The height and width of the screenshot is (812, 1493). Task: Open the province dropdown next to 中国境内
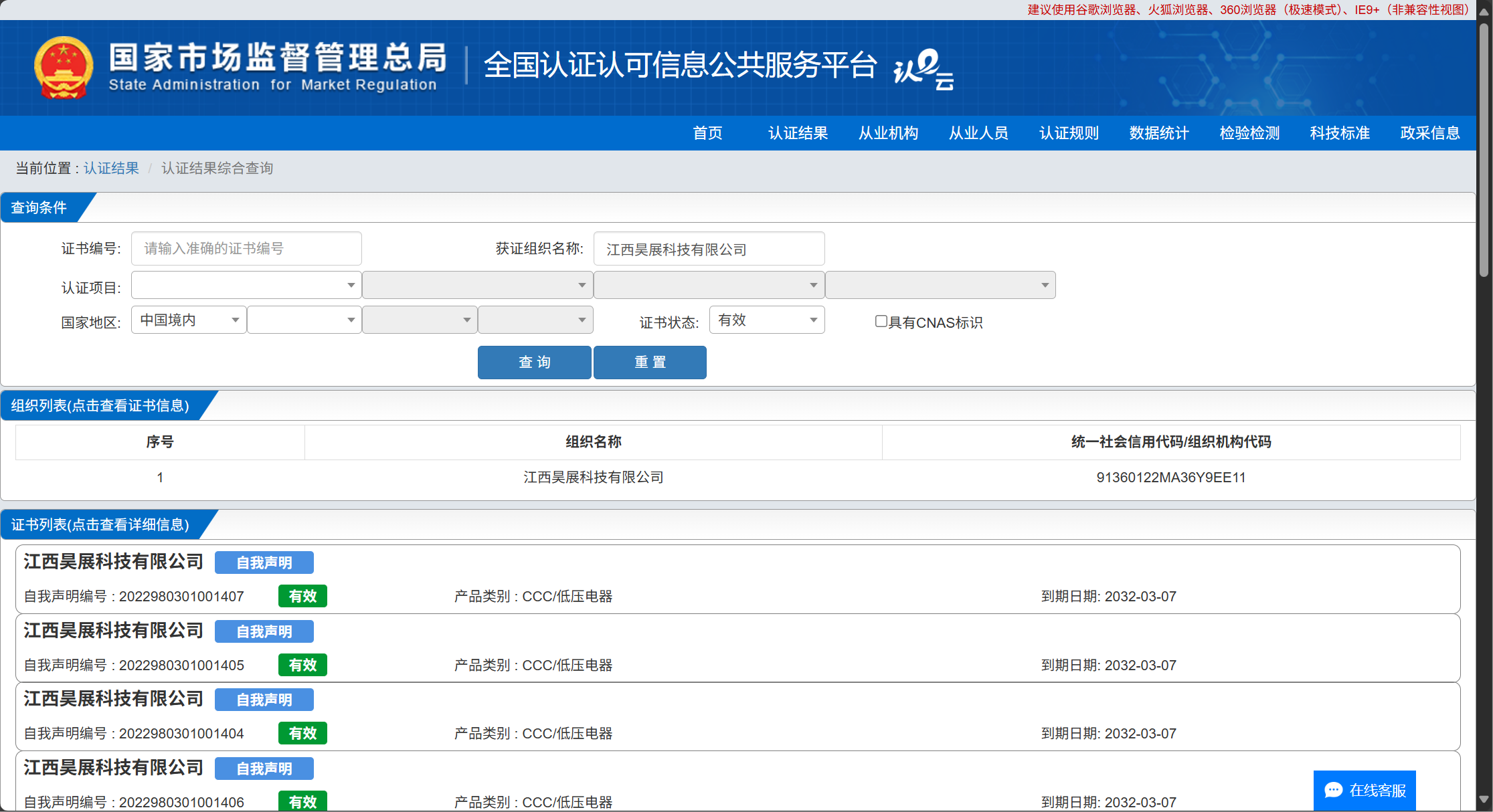(304, 320)
